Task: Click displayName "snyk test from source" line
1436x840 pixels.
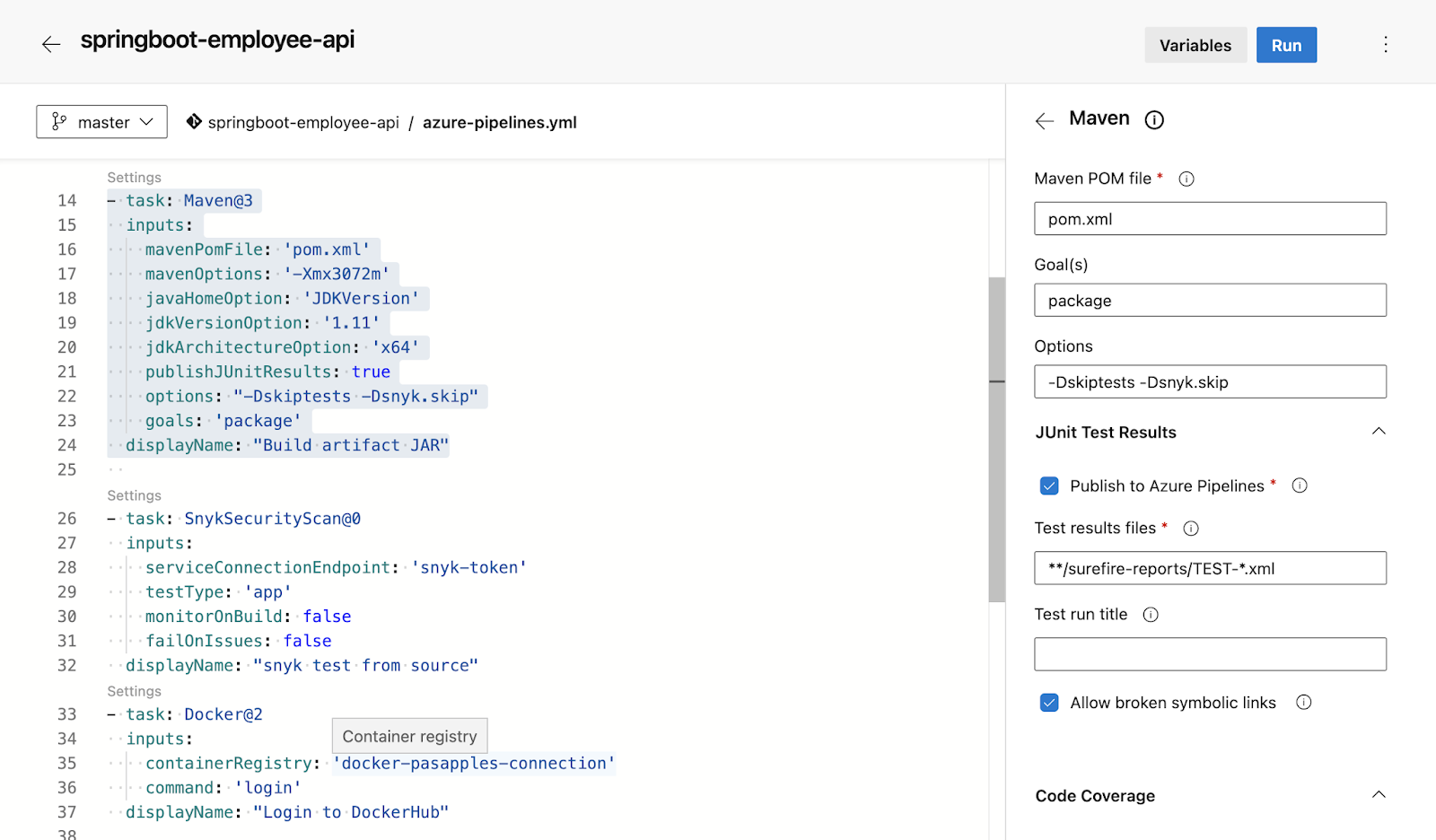Action: 302,665
